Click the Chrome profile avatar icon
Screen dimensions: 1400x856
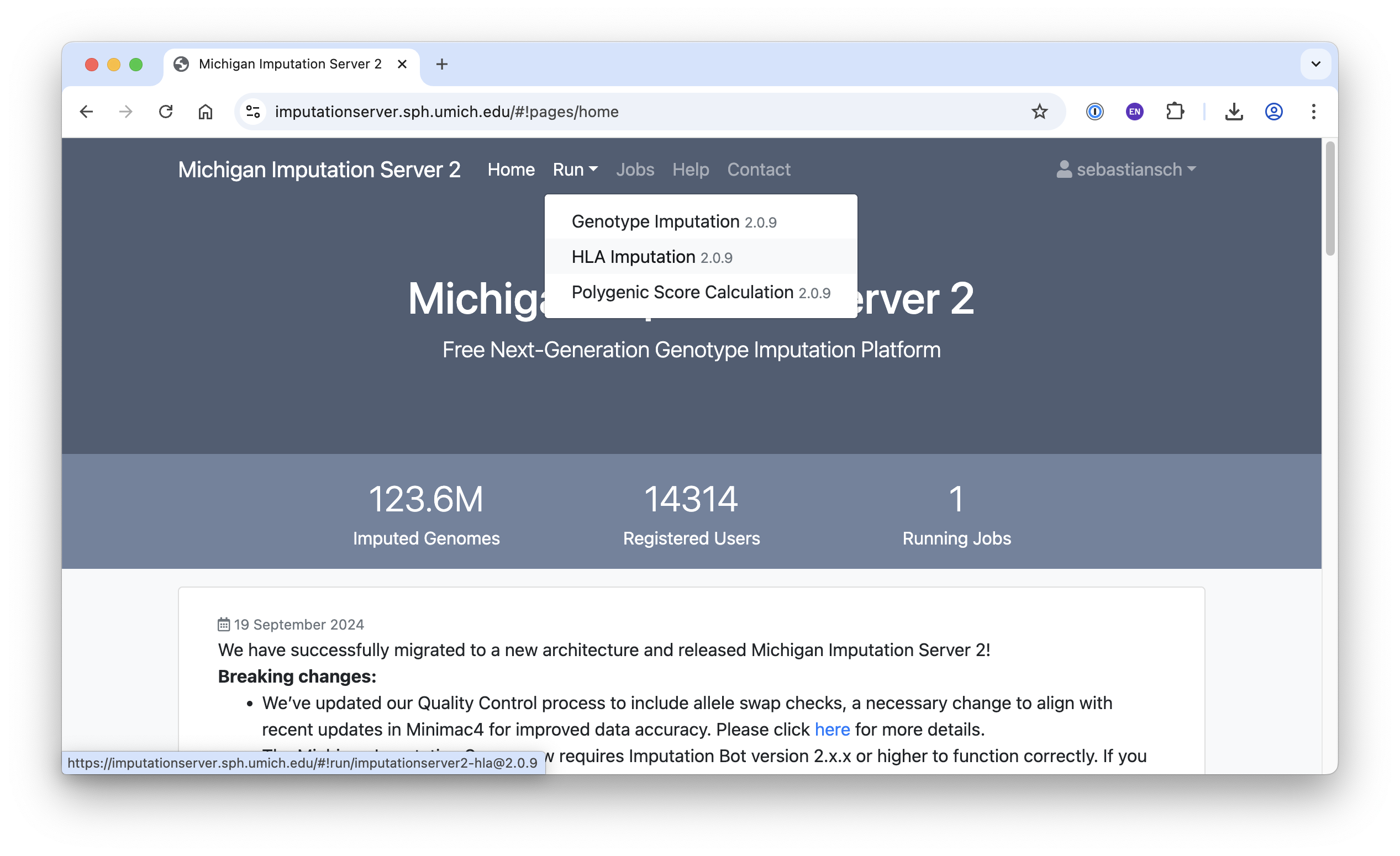(1273, 112)
